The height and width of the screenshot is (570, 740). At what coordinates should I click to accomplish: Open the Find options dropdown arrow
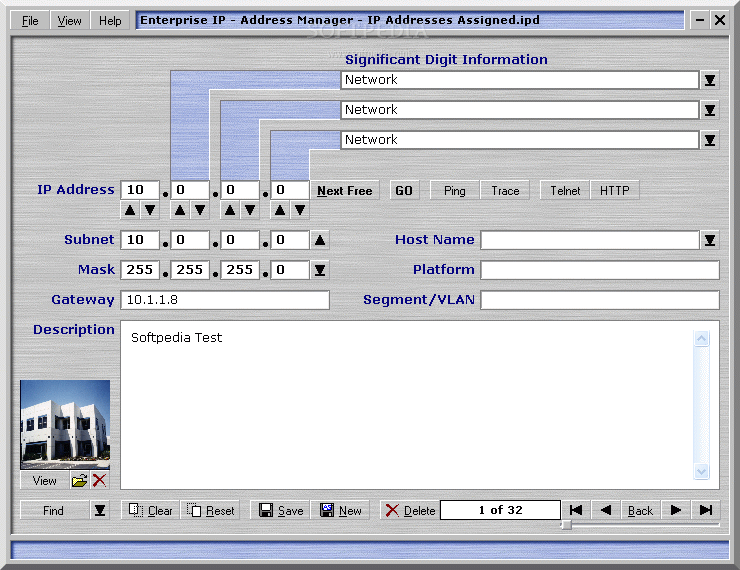(100, 511)
